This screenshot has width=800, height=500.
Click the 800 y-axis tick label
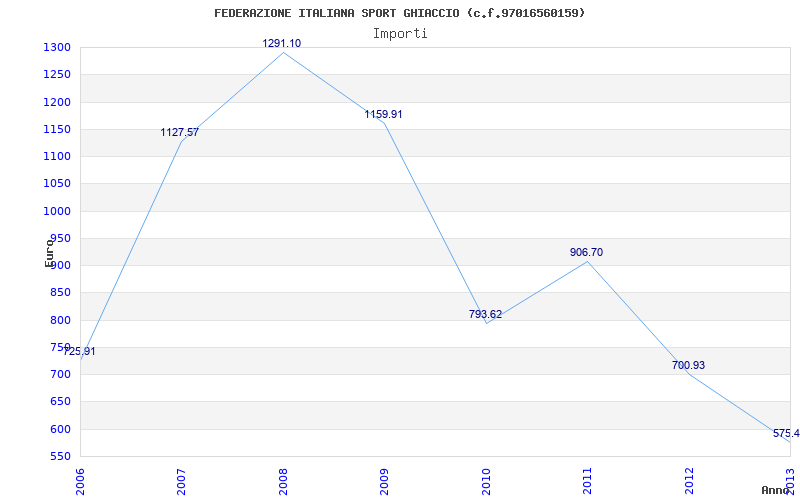(61, 320)
